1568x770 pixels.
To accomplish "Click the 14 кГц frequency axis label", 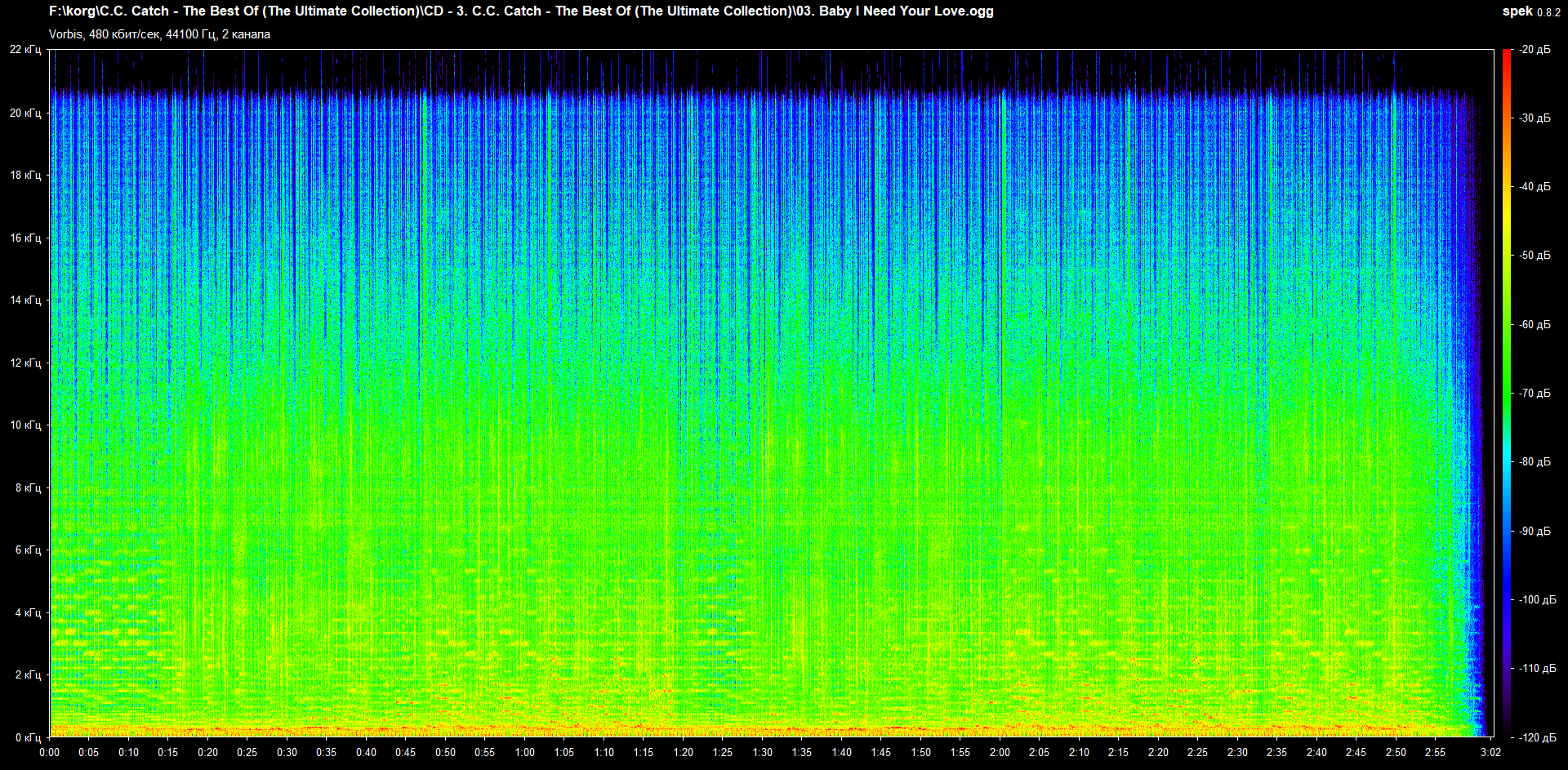I will point(25,300).
